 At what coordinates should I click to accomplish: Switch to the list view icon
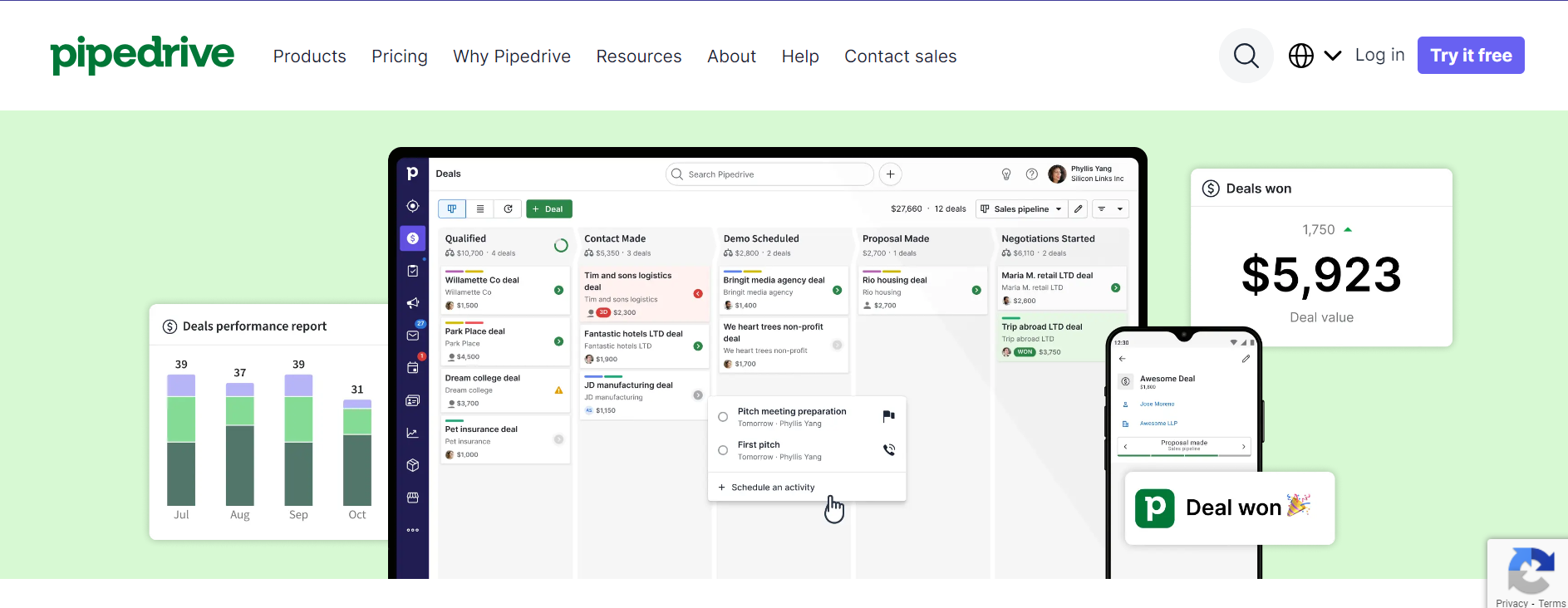click(480, 209)
